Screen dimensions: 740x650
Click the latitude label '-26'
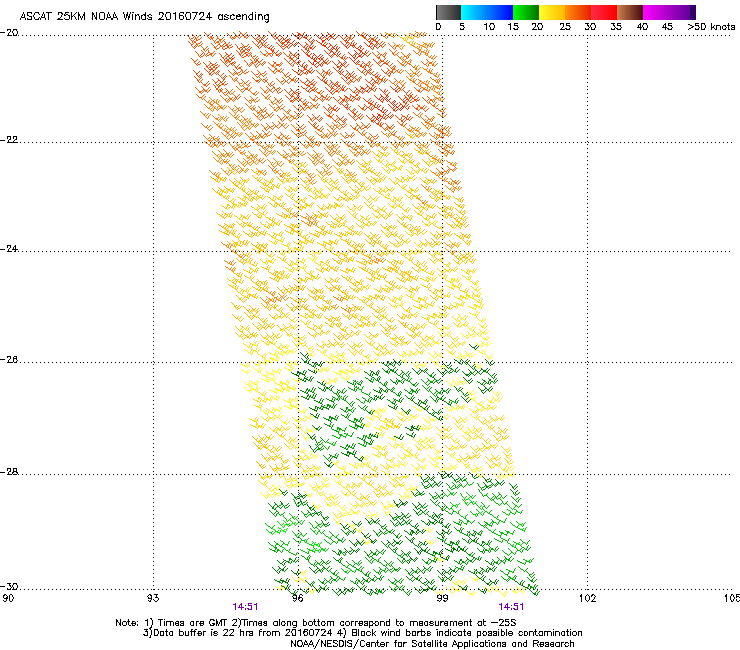pyautogui.click(x=9, y=360)
